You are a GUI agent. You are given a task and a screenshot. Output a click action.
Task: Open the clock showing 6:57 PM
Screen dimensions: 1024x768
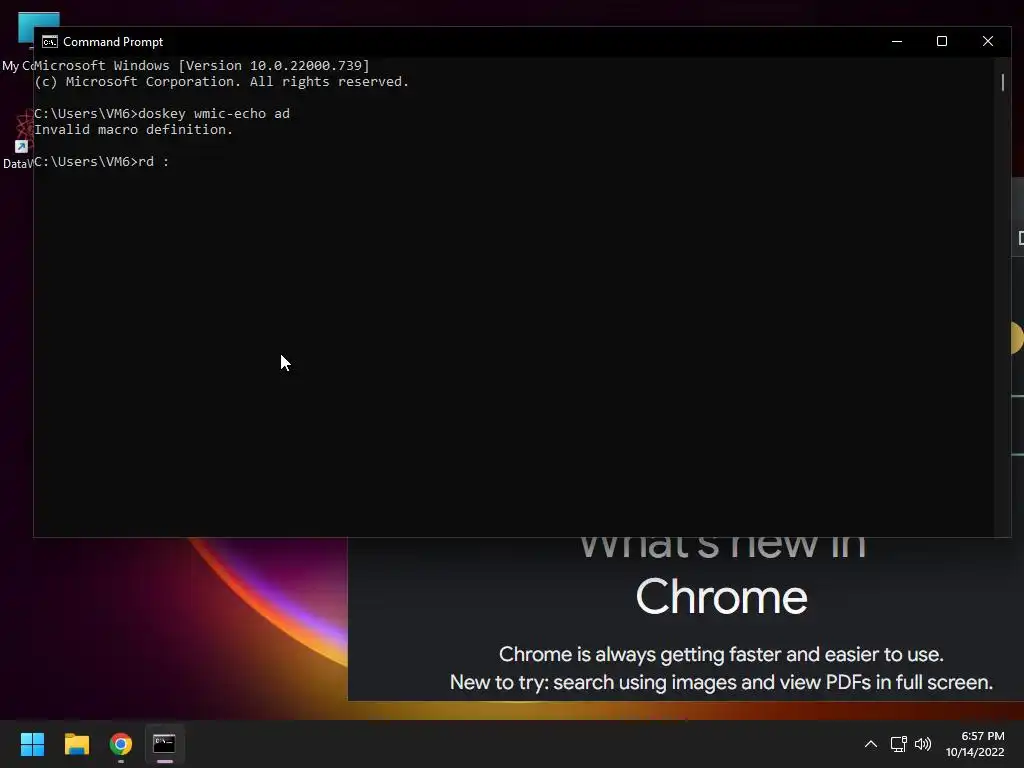pyautogui.click(x=975, y=744)
